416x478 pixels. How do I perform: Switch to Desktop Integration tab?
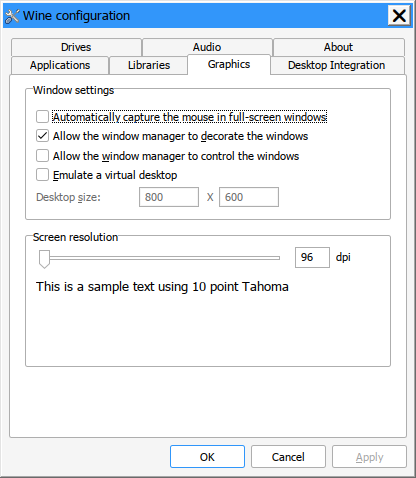(x=337, y=65)
